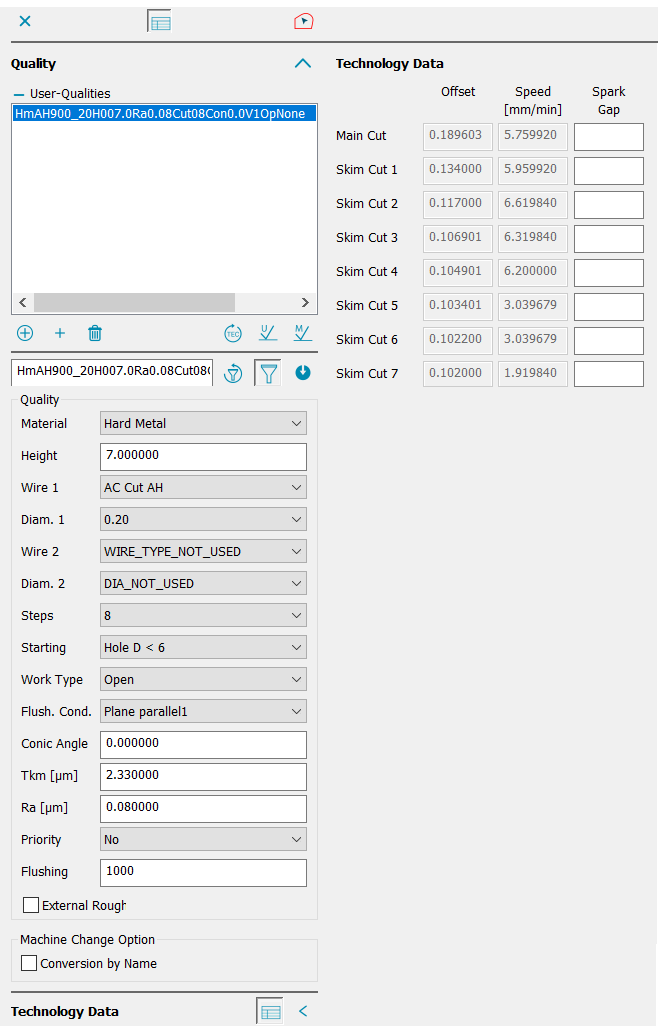Open the Wire 1 dropdown
658x1026 pixels.
[x=204, y=487]
